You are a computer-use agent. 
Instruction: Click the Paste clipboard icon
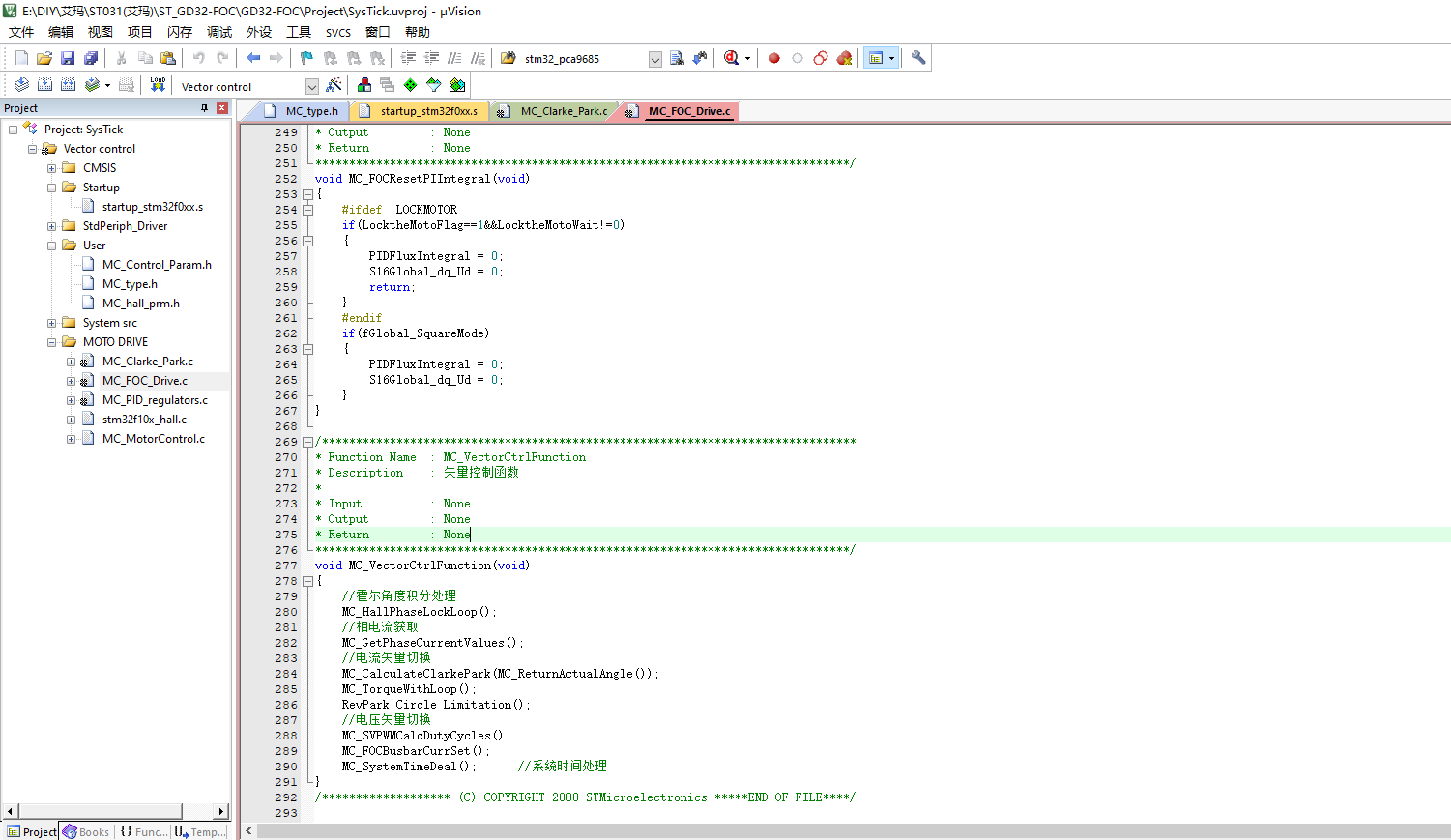coord(168,58)
